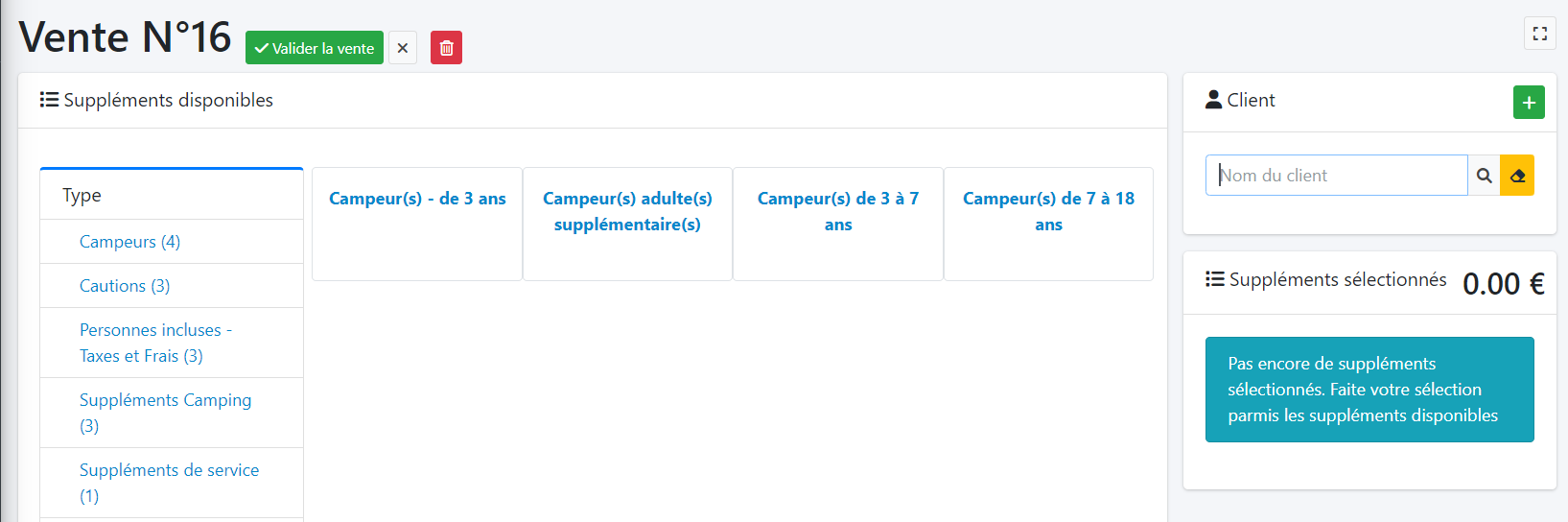
Task: Click the empty selection info message
Action: pos(1369,390)
